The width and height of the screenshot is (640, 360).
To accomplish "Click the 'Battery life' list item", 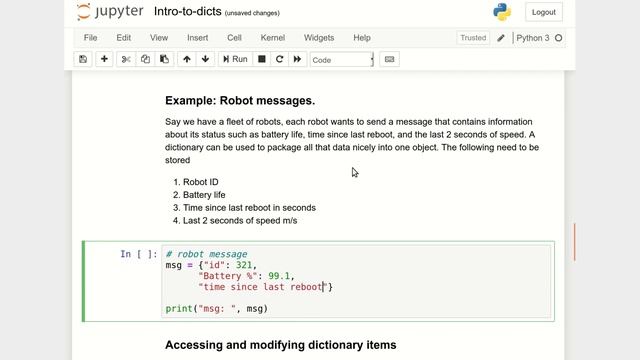I will [204, 195].
